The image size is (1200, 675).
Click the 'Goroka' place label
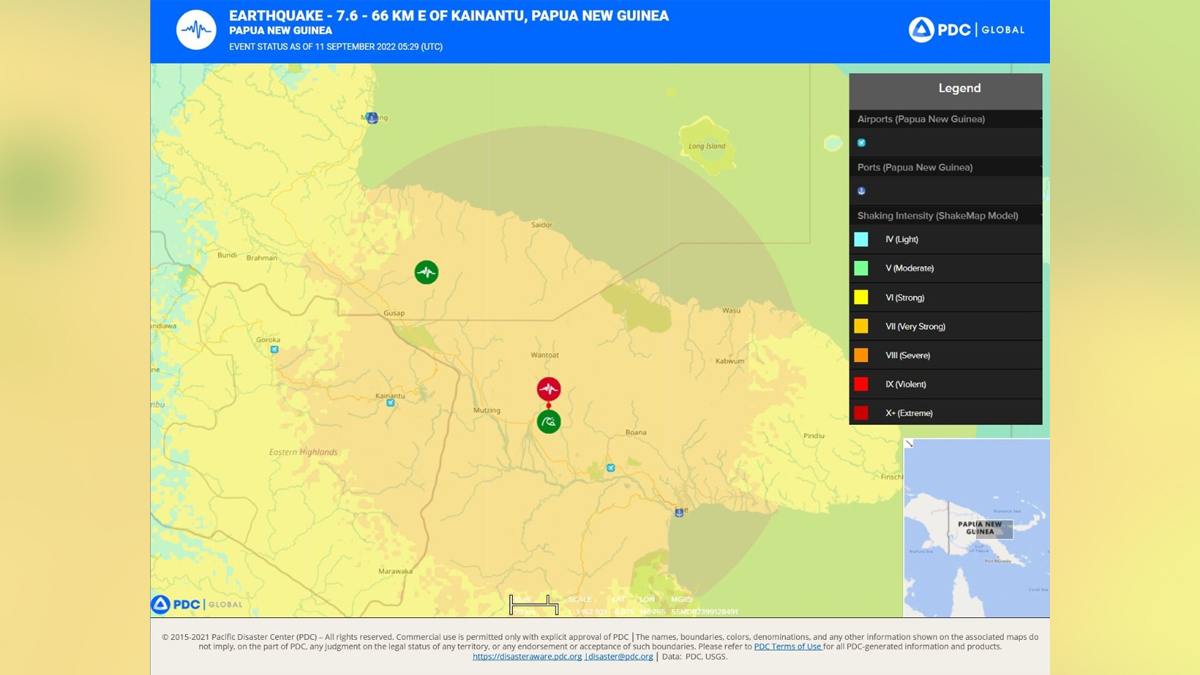(268, 340)
